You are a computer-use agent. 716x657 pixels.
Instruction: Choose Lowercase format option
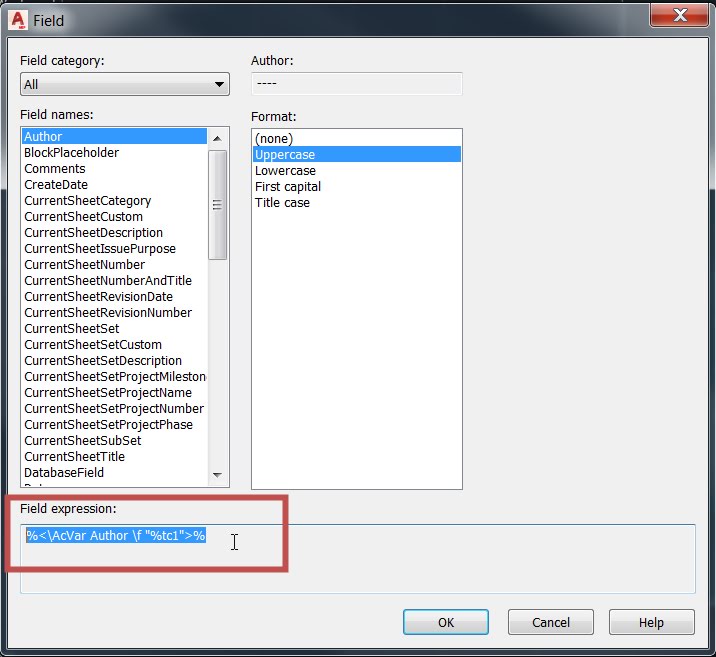pos(357,170)
